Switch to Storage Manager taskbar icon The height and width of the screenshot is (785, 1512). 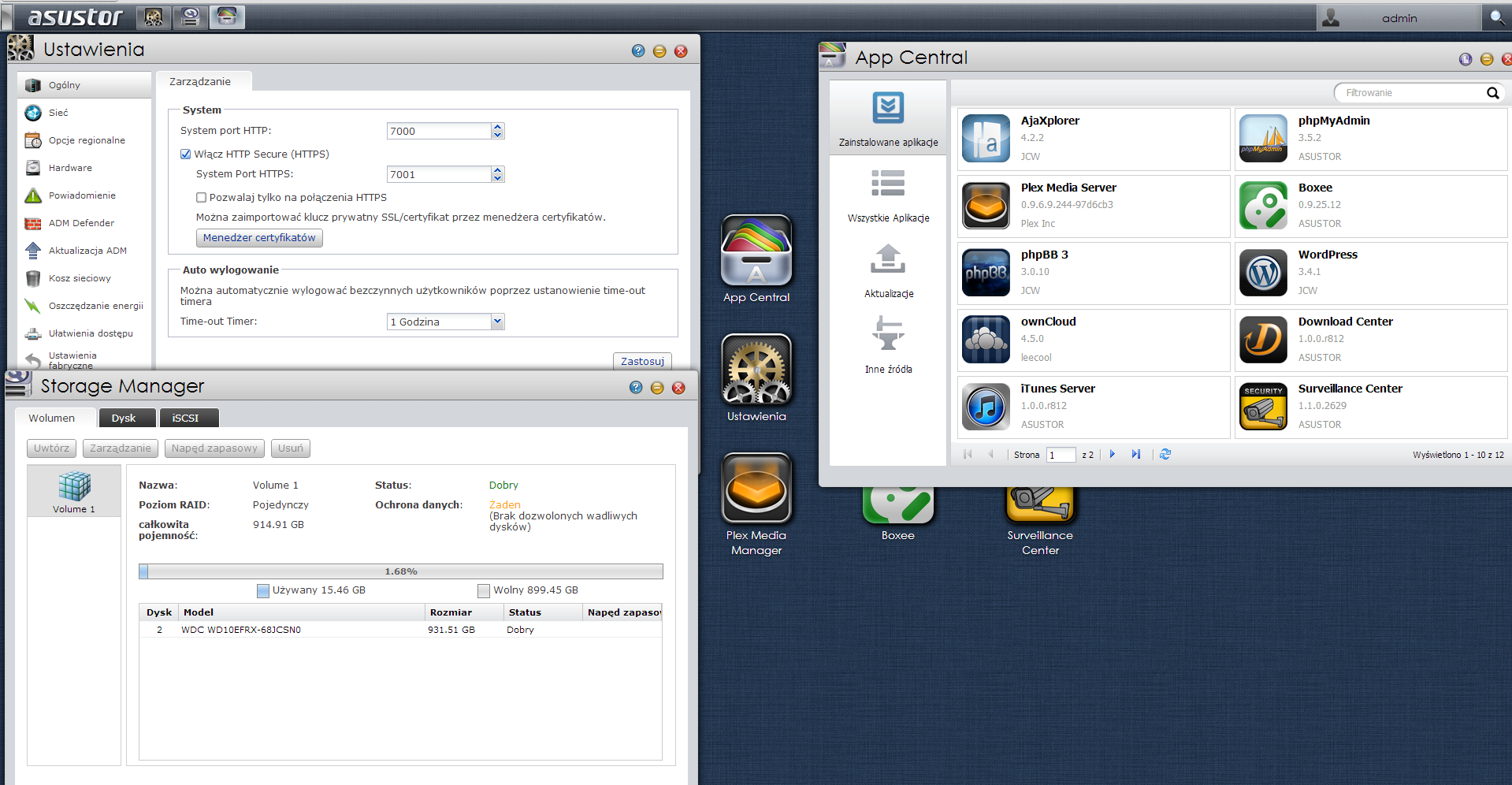[x=190, y=17]
